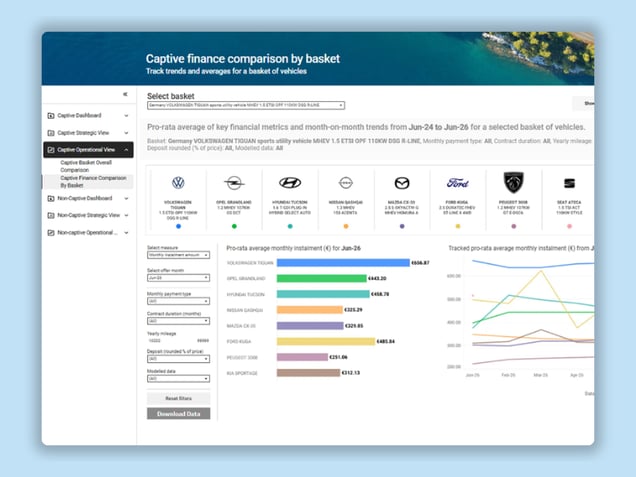Open the Deposit rounded % dropdown
Image resolution: width=636 pixels, height=477 pixels.
click(x=178, y=359)
